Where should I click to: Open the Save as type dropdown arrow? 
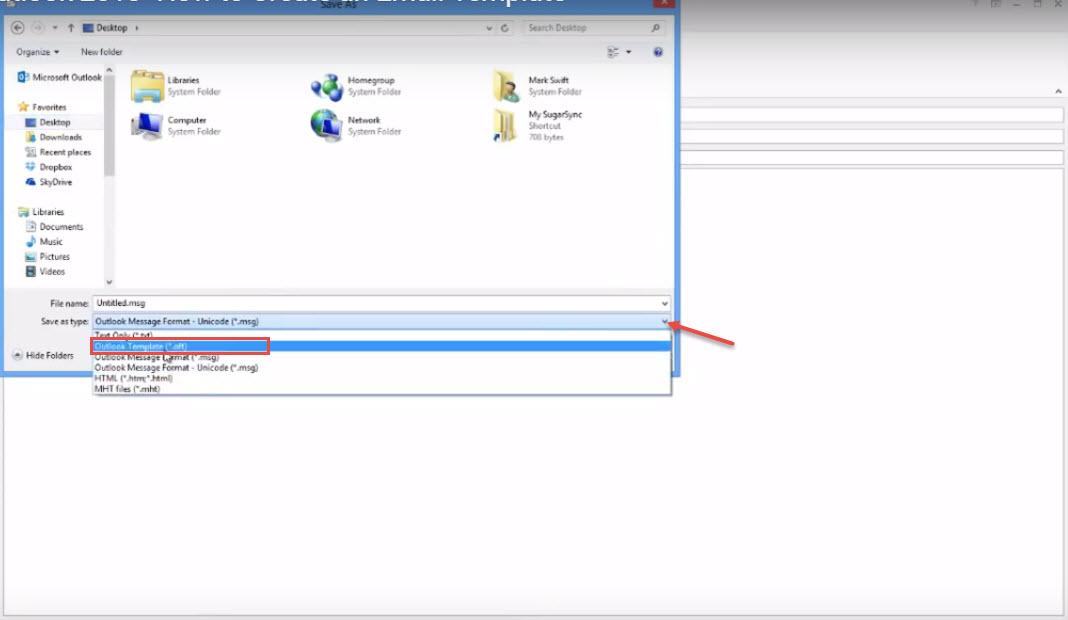664,321
